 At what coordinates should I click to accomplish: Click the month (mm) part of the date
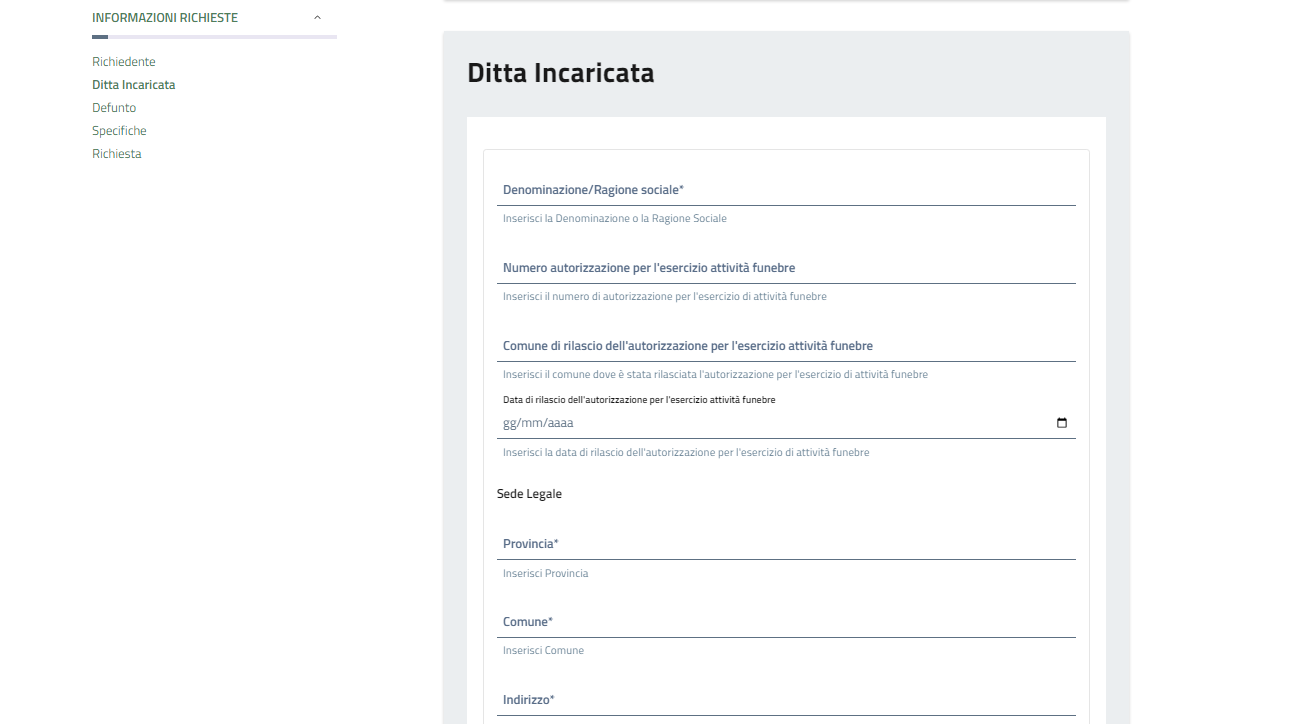click(532, 423)
